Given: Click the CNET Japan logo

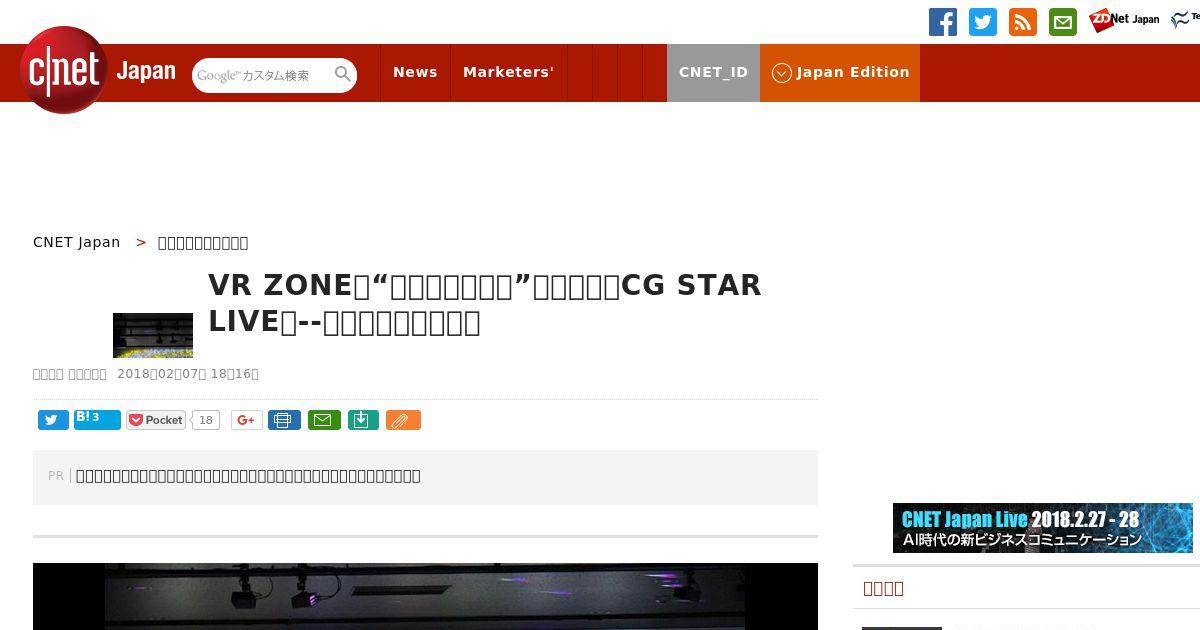Looking at the screenshot, I should [98, 70].
